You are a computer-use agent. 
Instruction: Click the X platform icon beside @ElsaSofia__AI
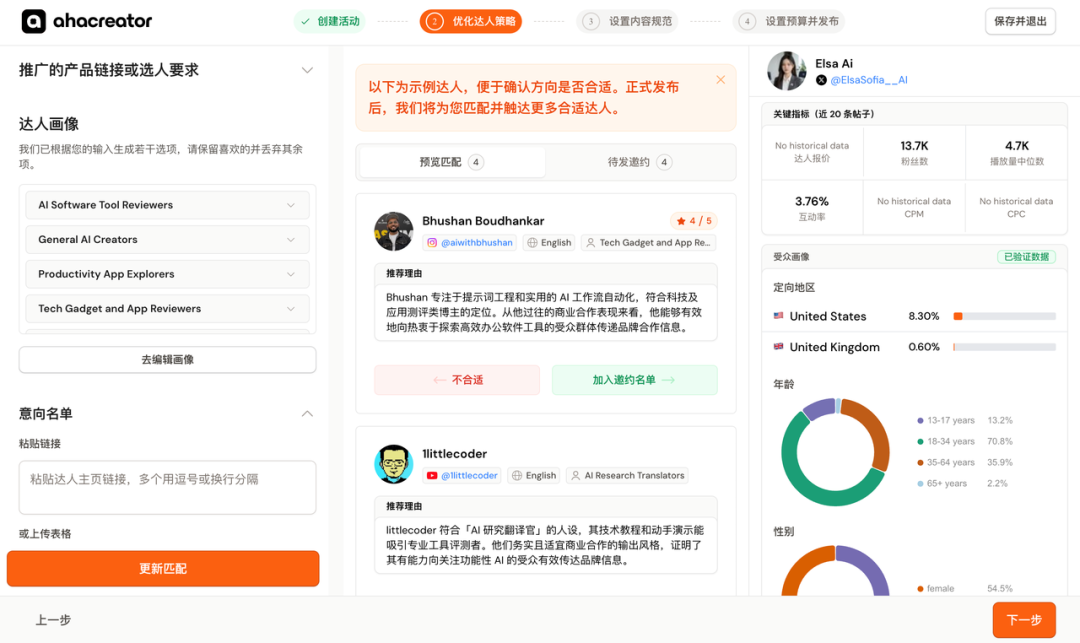tap(821, 80)
